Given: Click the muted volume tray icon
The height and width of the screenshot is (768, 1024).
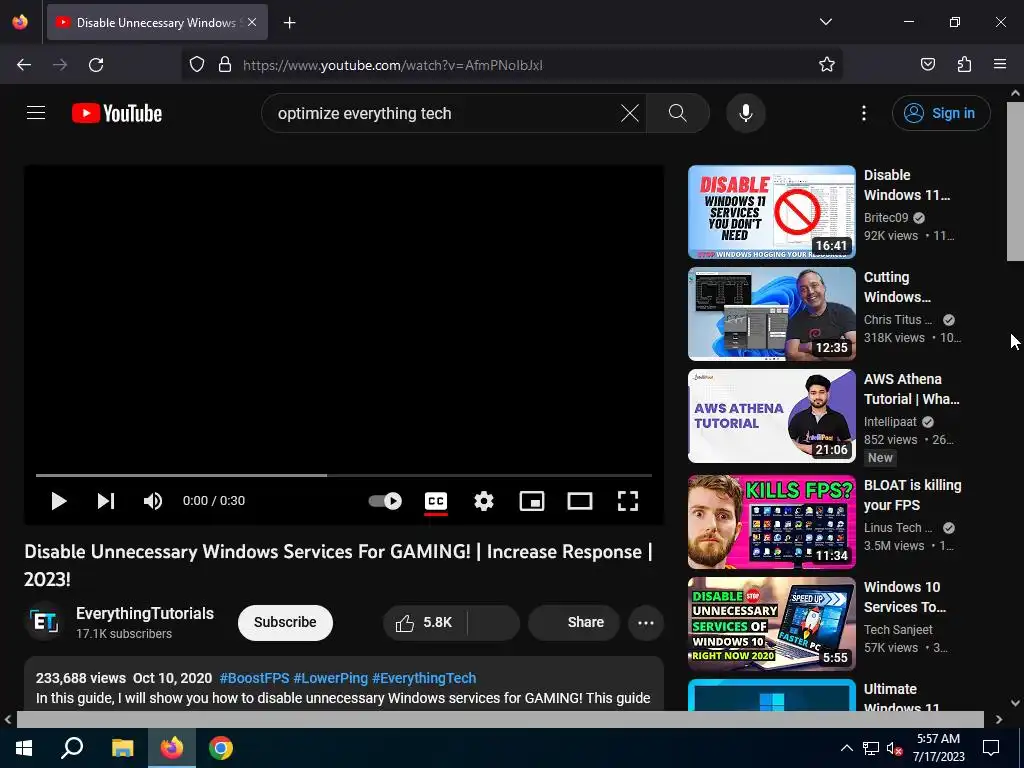Looking at the screenshot, I should click(x=894, y=748).
